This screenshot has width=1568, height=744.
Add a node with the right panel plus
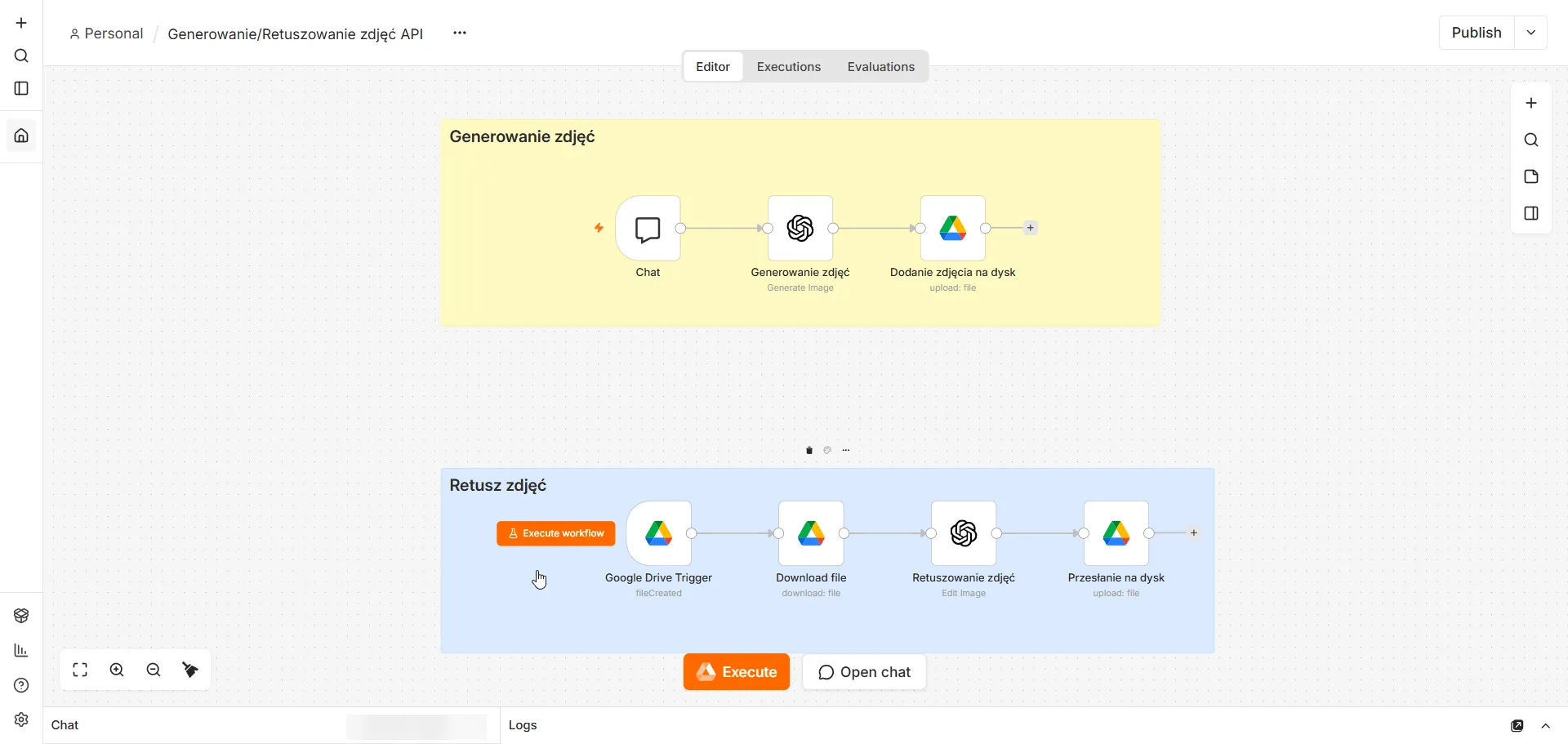tap(1531, 103)
